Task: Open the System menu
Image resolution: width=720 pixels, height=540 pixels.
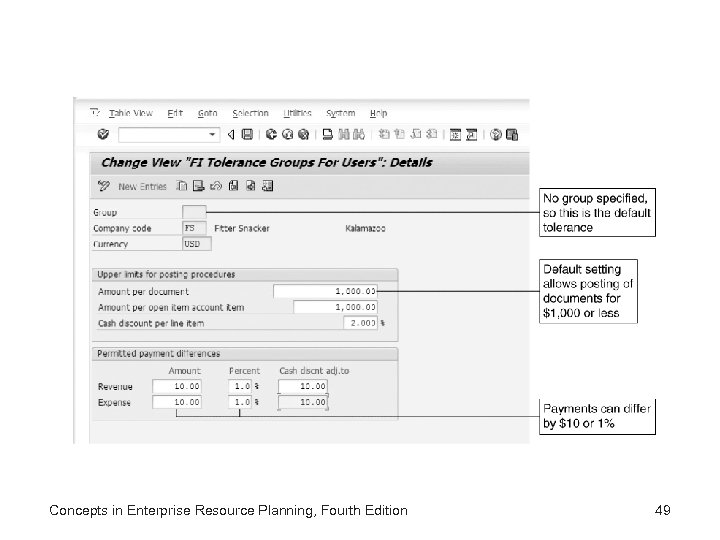Action: pos(341,113)
